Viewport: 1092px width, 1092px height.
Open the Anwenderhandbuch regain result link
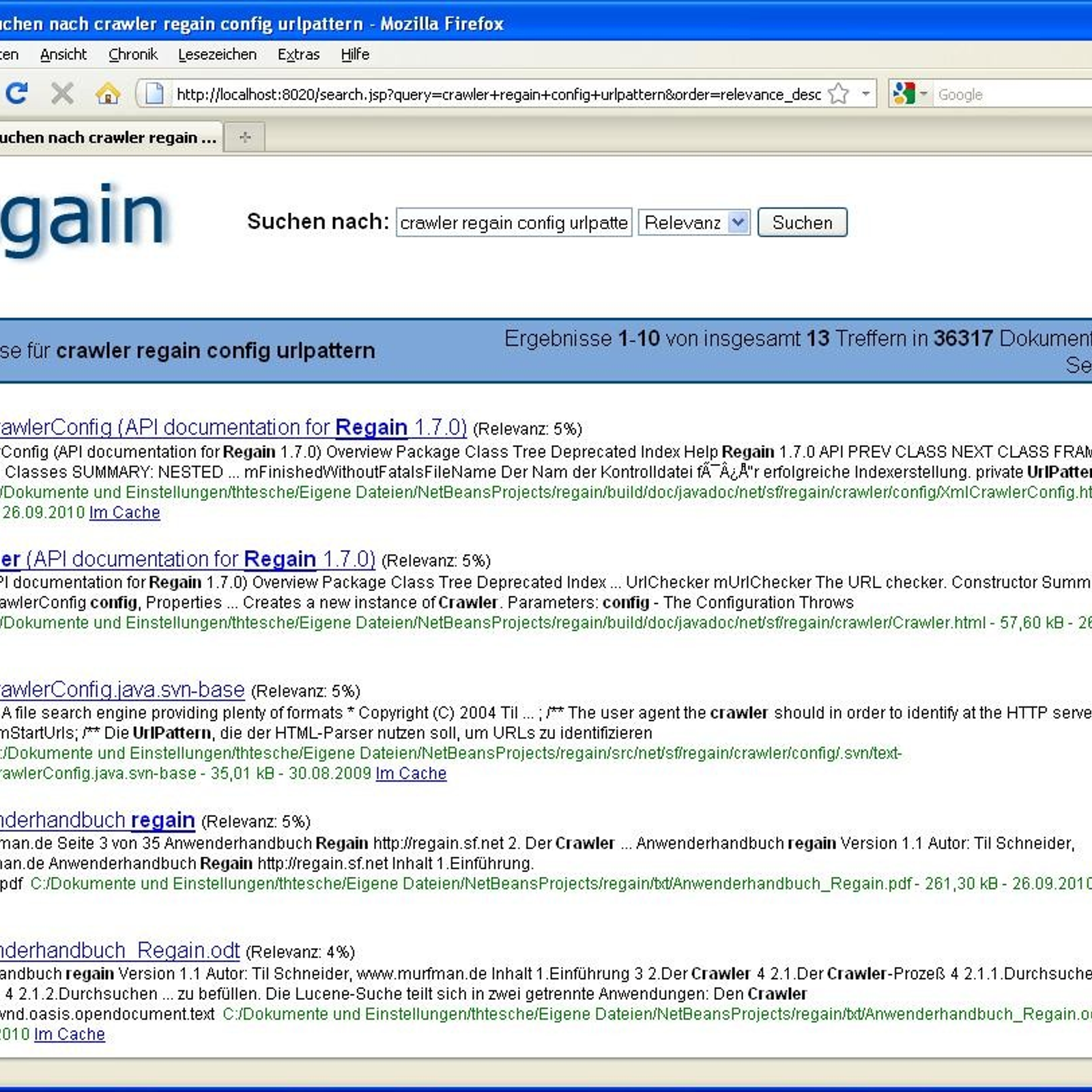pos(98,820)
